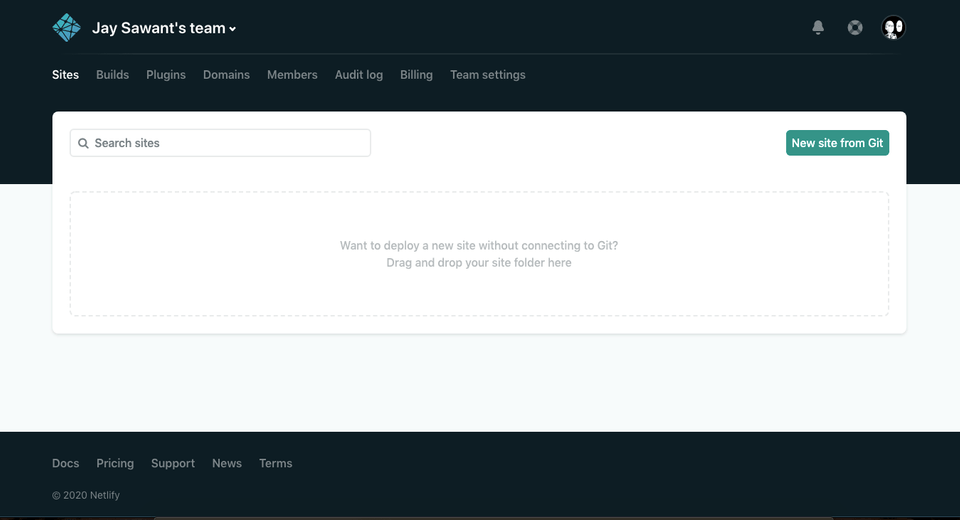Switch to the Sites tab
Screen dimensions: 960x520
[66, 75]
